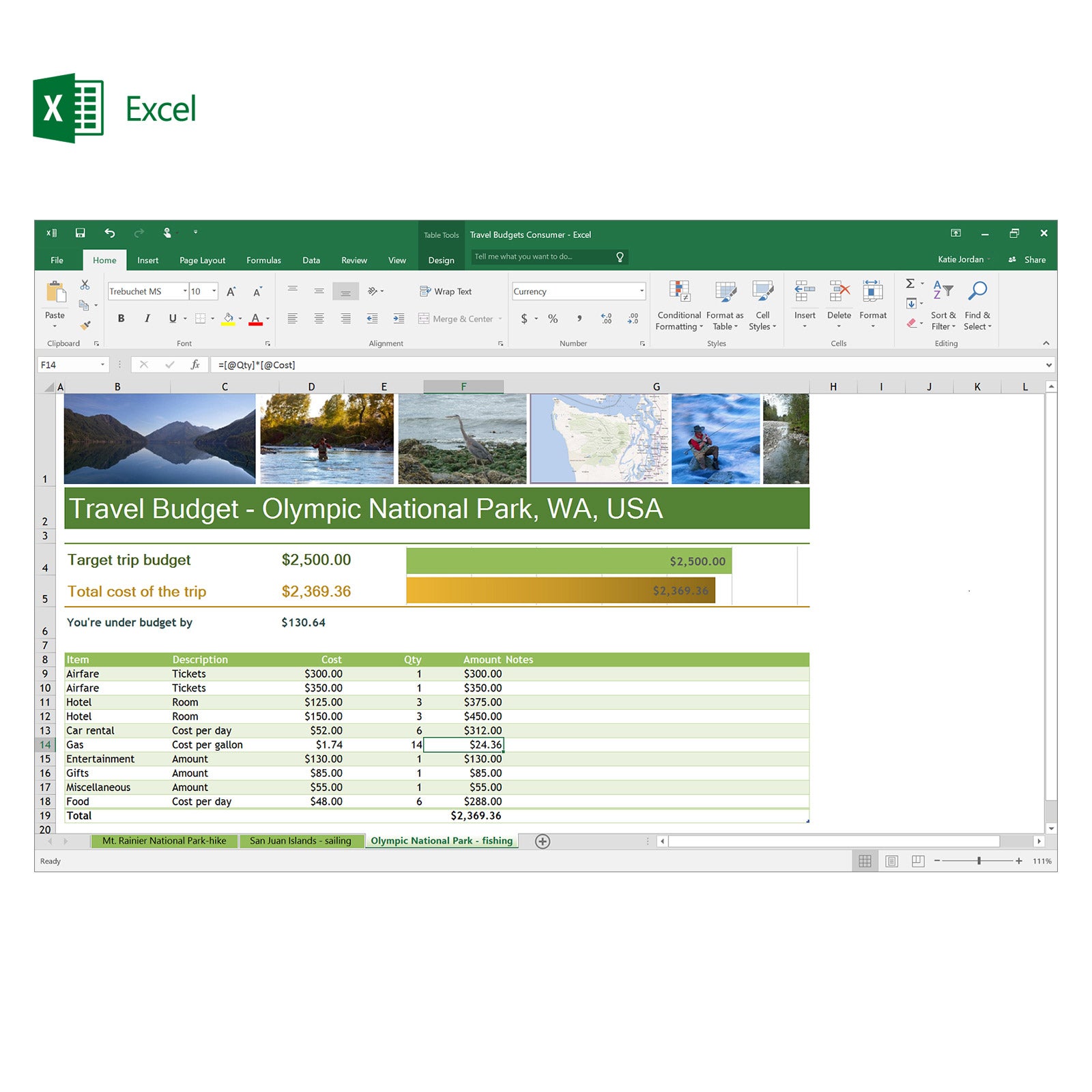Expand Format as Table gallery
This screenshot has width=1092, height=1092.
pos(725,306)
